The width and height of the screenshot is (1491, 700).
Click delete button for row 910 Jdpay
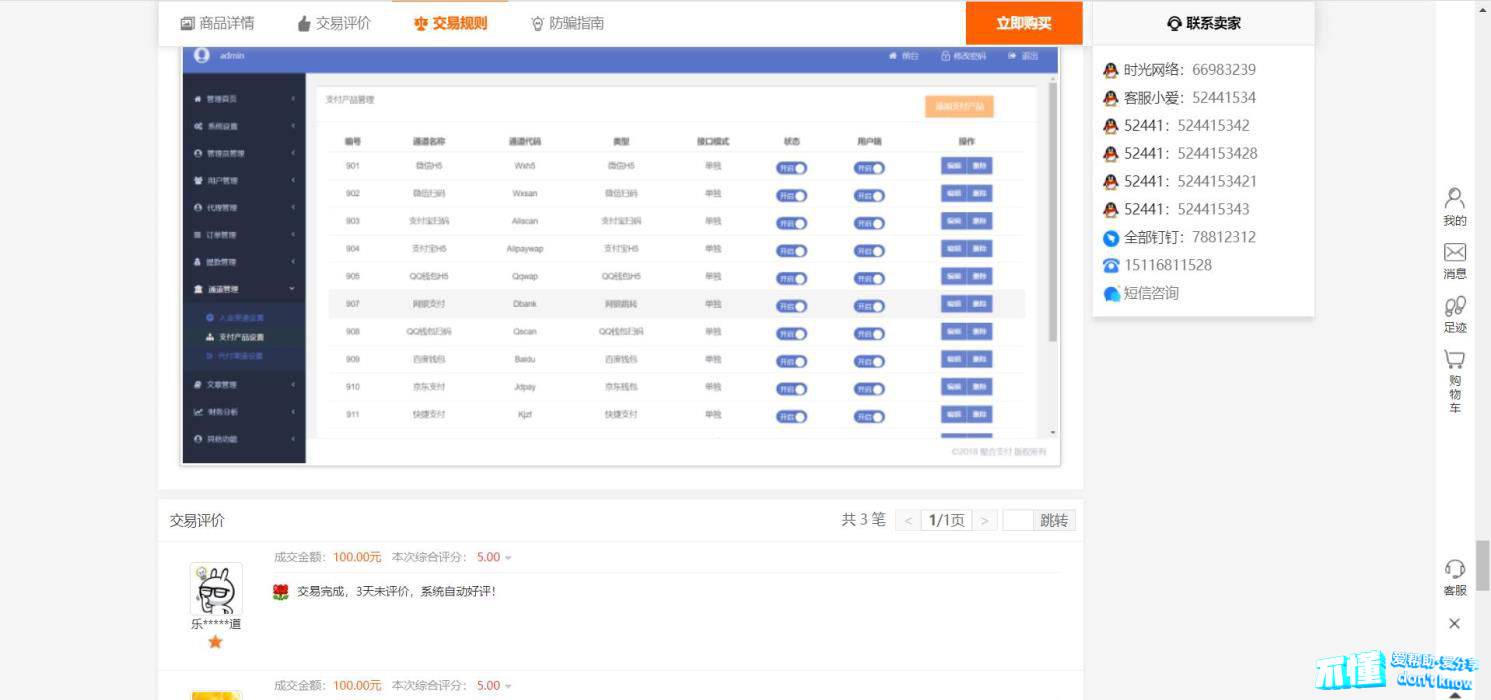click(980, 387)
